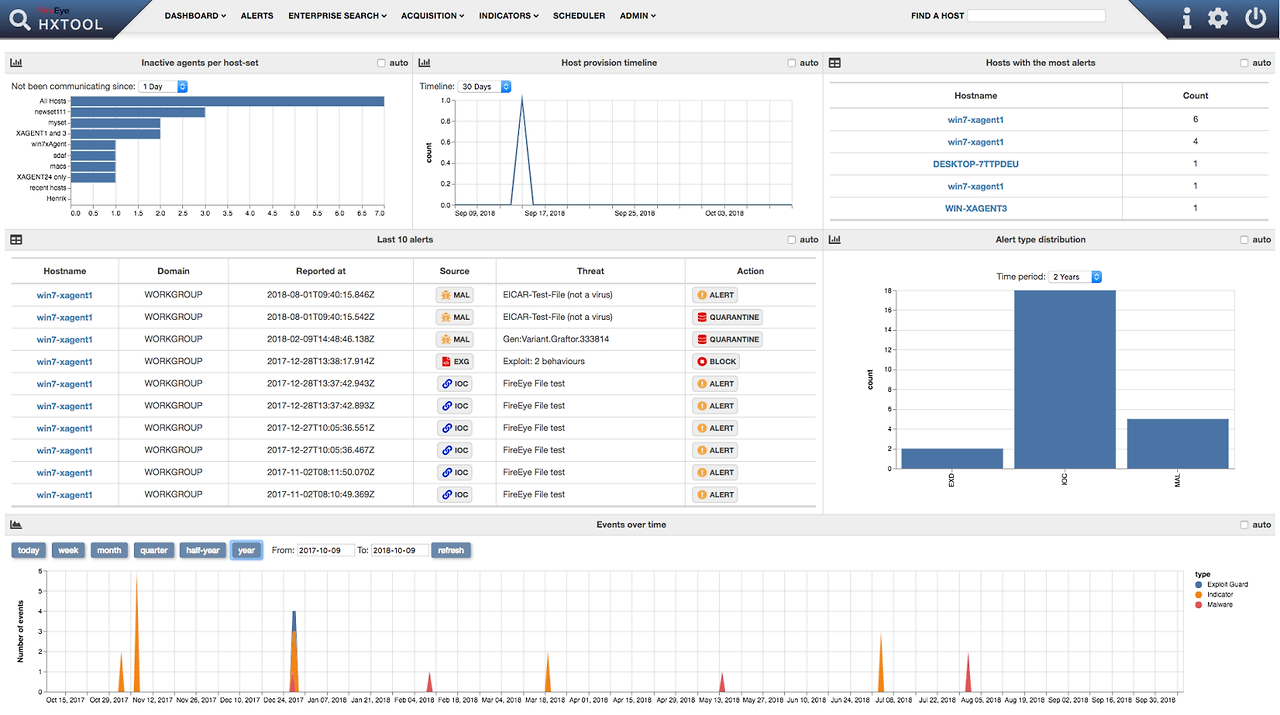Enable auto refresh for Inactive agents panel

[381, 62]
